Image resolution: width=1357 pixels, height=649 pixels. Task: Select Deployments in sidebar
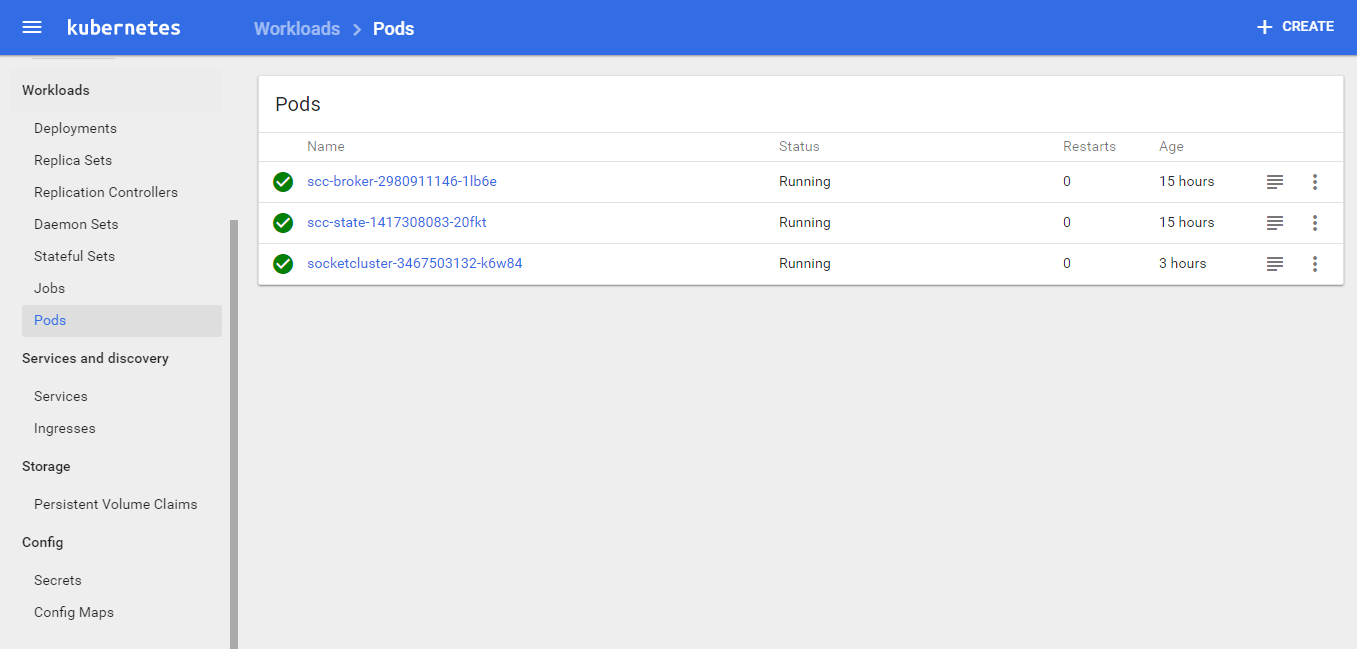[x=75, y=129]
